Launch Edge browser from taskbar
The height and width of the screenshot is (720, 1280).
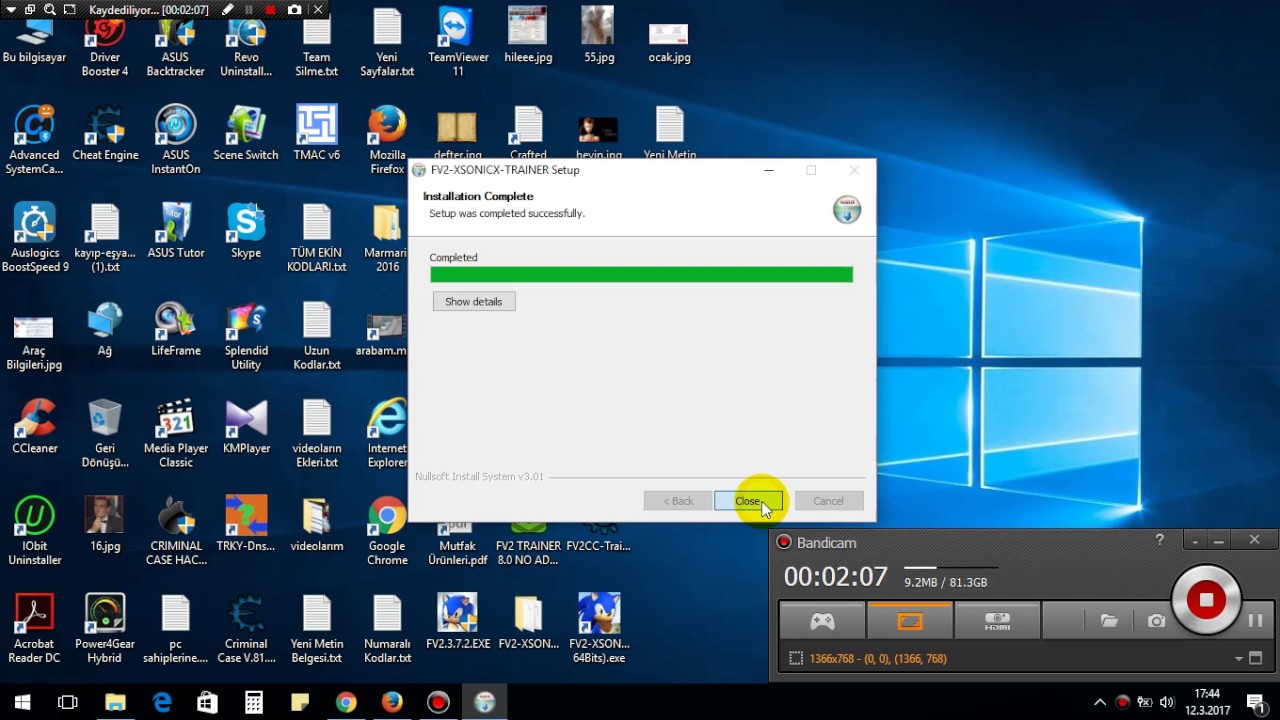pyautogui.click(x=161, y=702)
